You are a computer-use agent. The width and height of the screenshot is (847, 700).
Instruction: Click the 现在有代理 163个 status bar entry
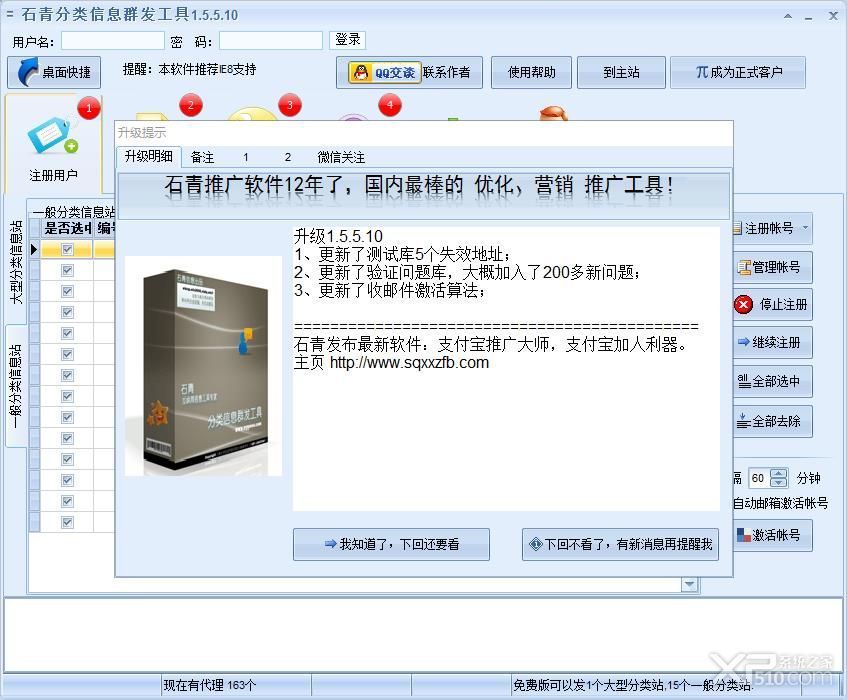(210, 685)
